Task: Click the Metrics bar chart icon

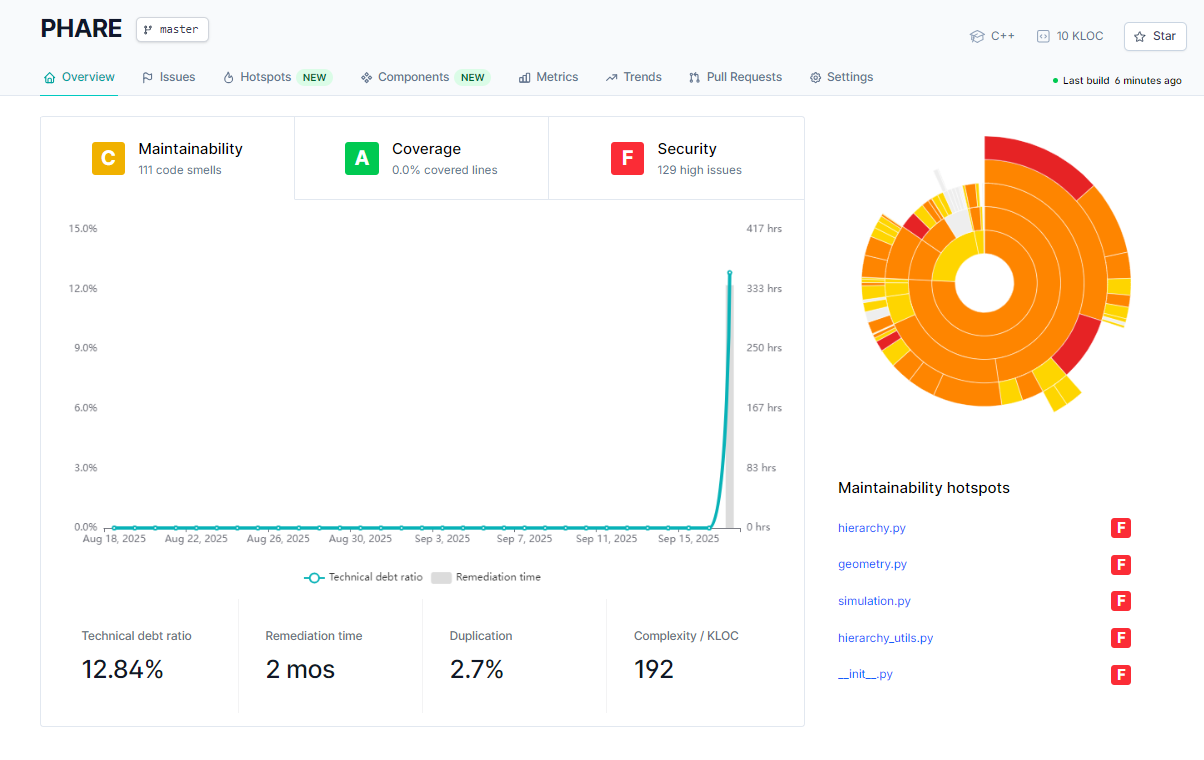Action: click(x=524, y=77)
